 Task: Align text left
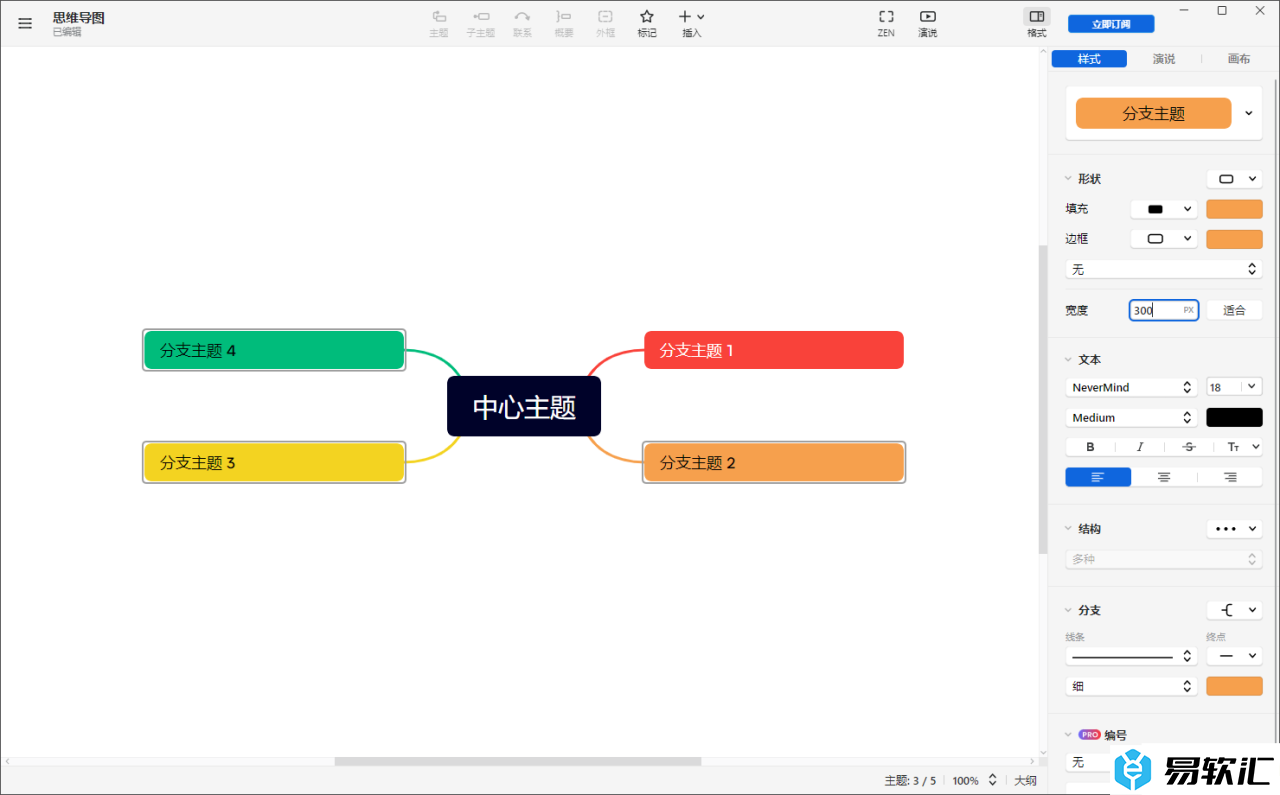pos(1098,477)
